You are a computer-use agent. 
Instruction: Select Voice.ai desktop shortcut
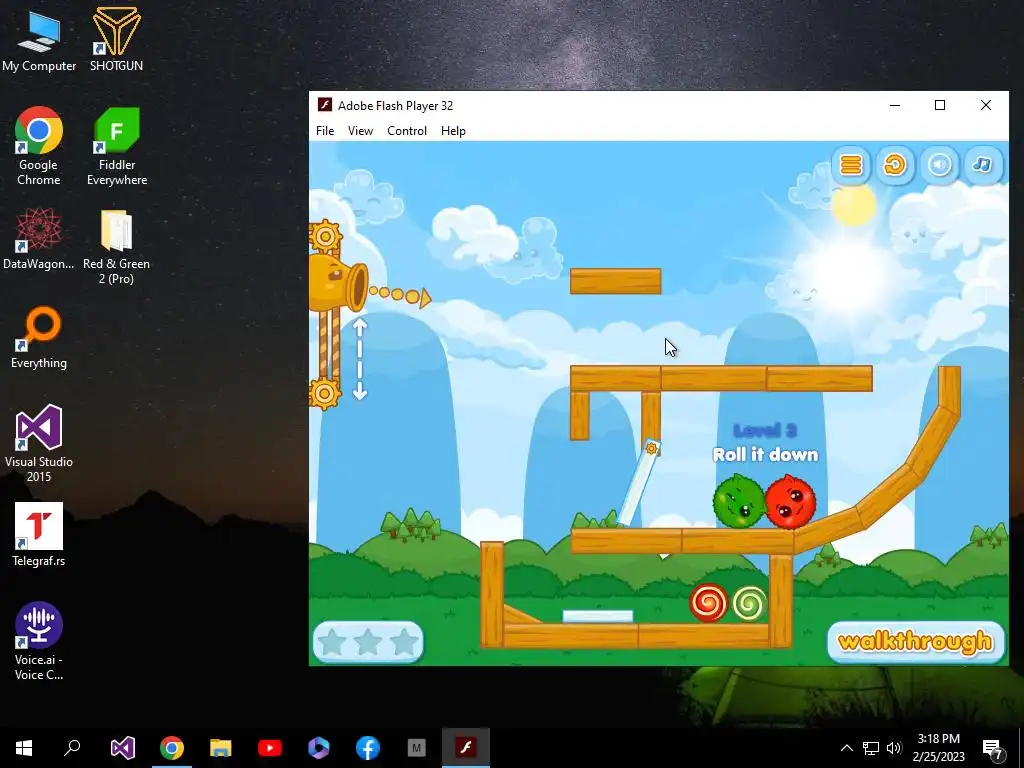click(x=39, y=641)
